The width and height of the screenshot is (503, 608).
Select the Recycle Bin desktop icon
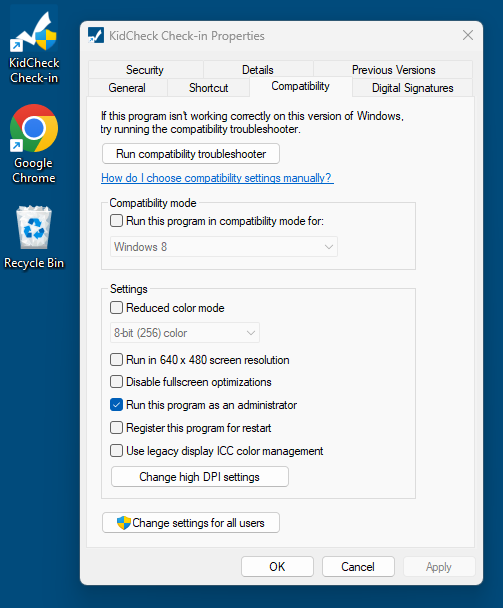(x=34, y=238)
